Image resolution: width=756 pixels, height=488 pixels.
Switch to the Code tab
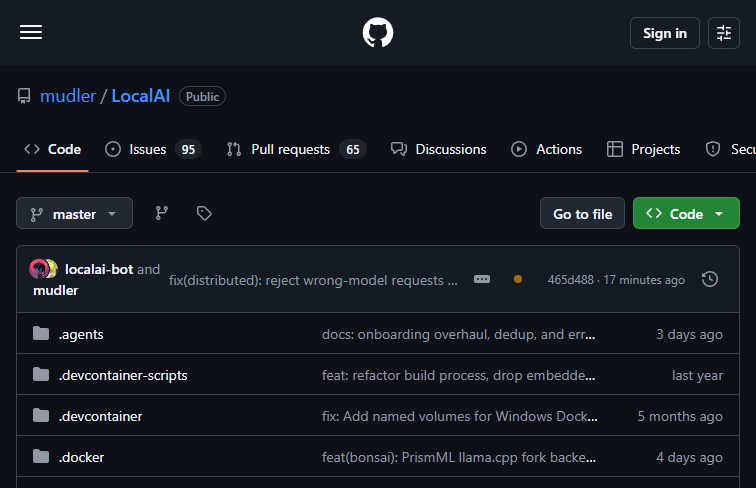click(x=53, y=149)
